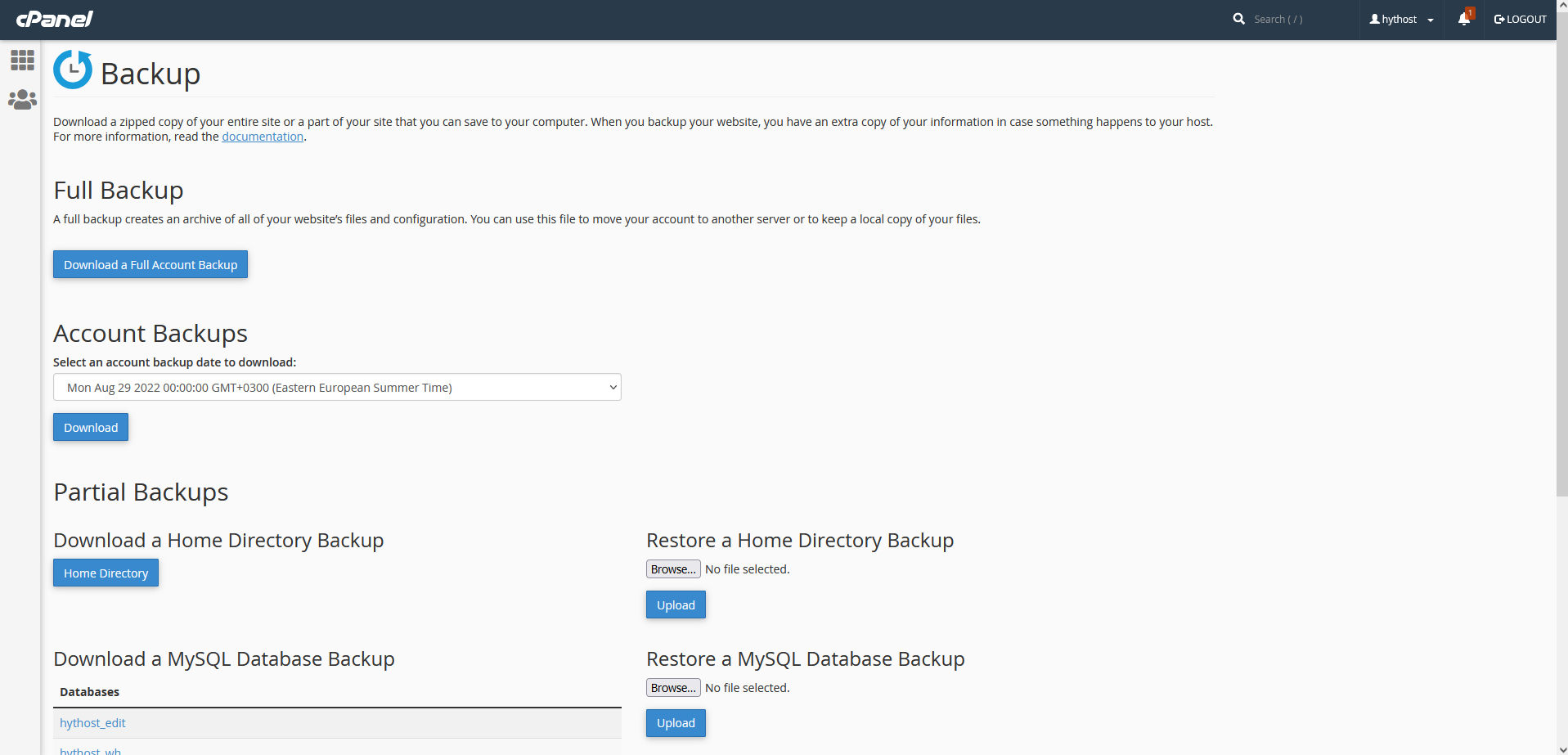Click the cPanel logo
Image resolution: width=1568 pixels, height=755 pixels.
(54, 19)
